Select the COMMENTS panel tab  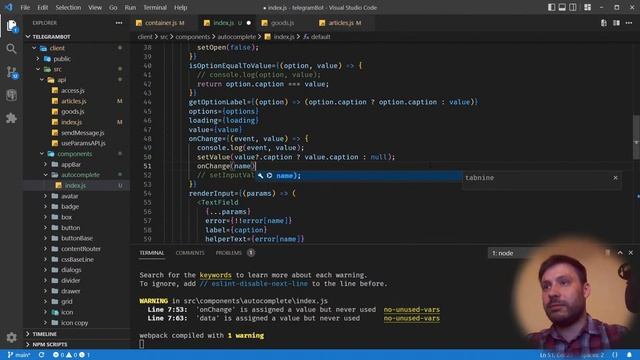(x=190, y=253)
